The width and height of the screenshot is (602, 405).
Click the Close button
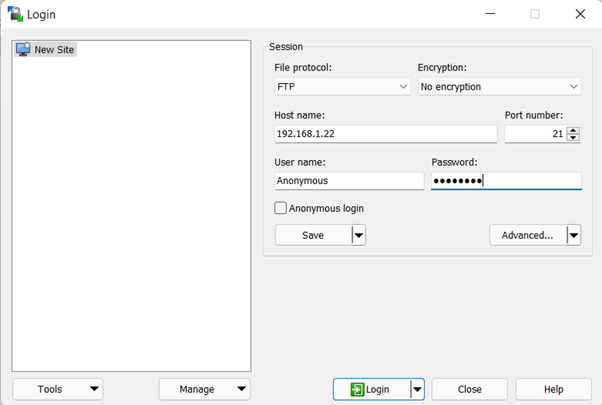pos(470,389)
